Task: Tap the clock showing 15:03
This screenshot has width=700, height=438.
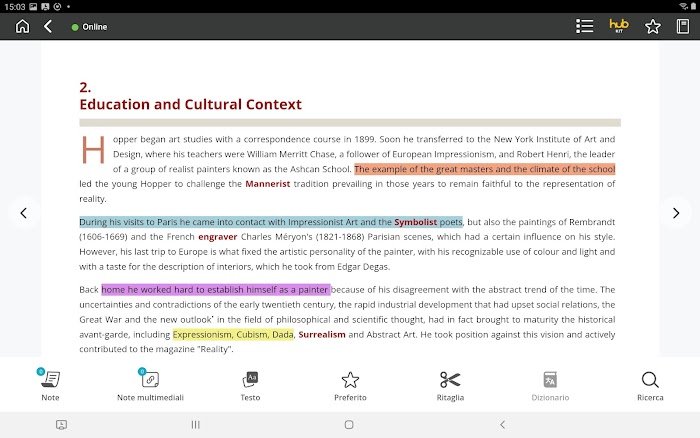Action: (14, 7)
